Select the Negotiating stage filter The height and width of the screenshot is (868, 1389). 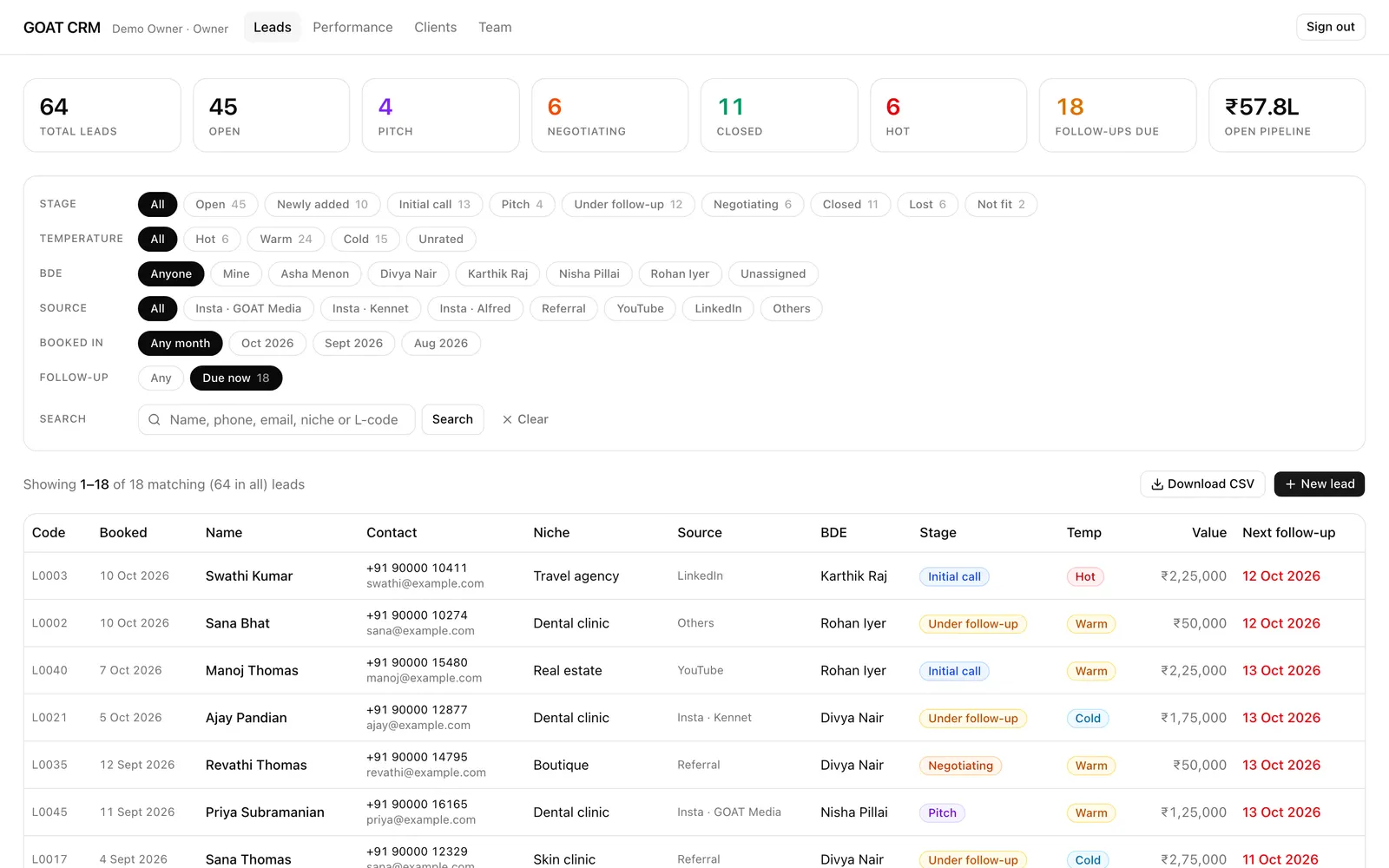(752, 204)
